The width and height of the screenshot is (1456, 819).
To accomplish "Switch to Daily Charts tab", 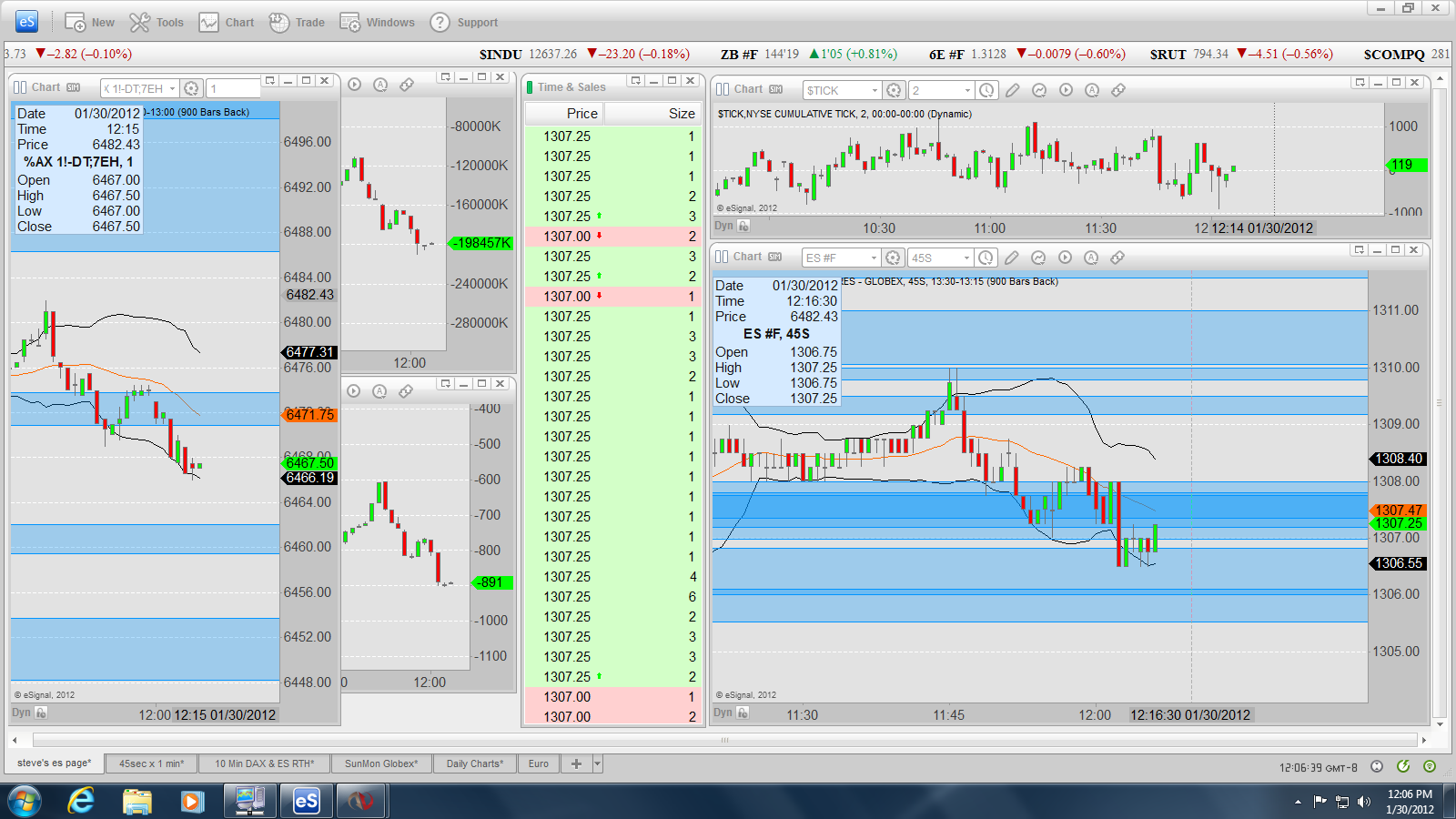I will tap(475, 763).
